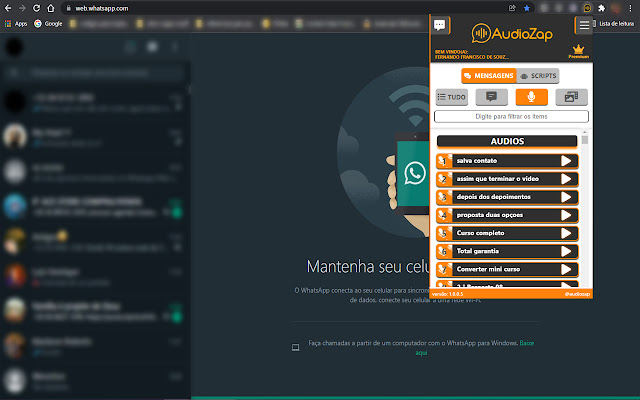Select 'assim que terminar o video' entry
Viewport: 640px width, 400px height.
point(507,179)
